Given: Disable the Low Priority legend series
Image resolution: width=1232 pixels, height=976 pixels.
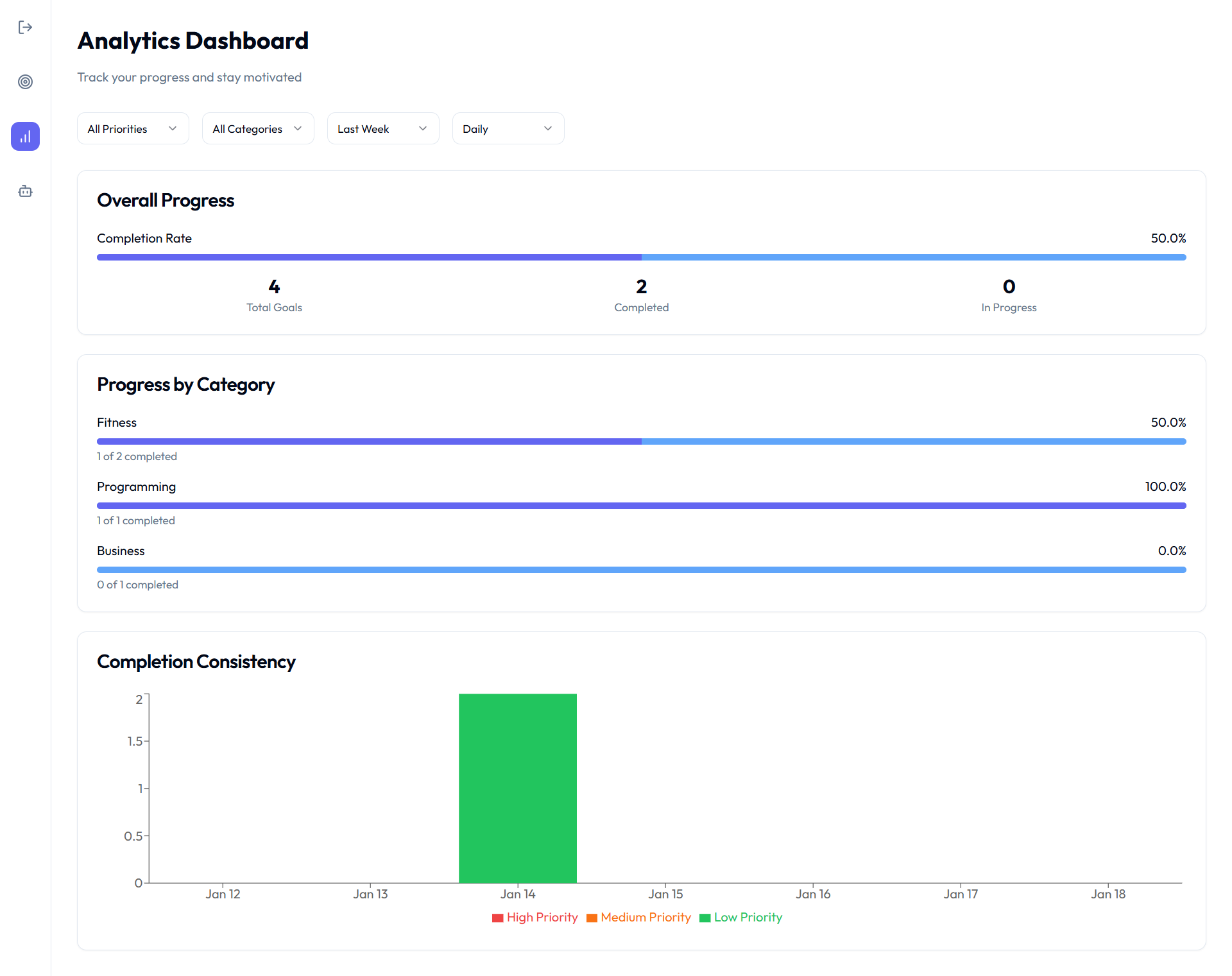Looking at the screenshot, I should tap(740, 917).
